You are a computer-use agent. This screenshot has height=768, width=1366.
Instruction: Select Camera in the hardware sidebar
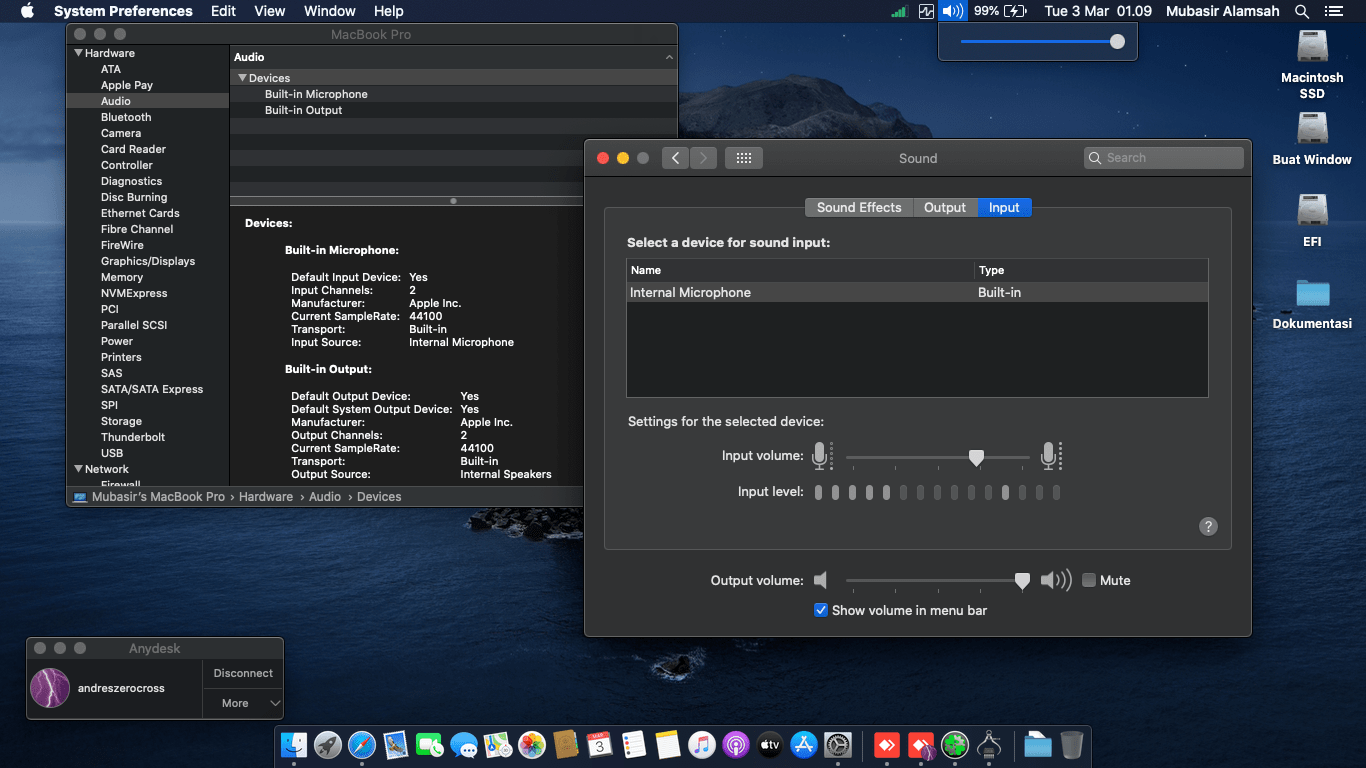[x=121, y=133]
